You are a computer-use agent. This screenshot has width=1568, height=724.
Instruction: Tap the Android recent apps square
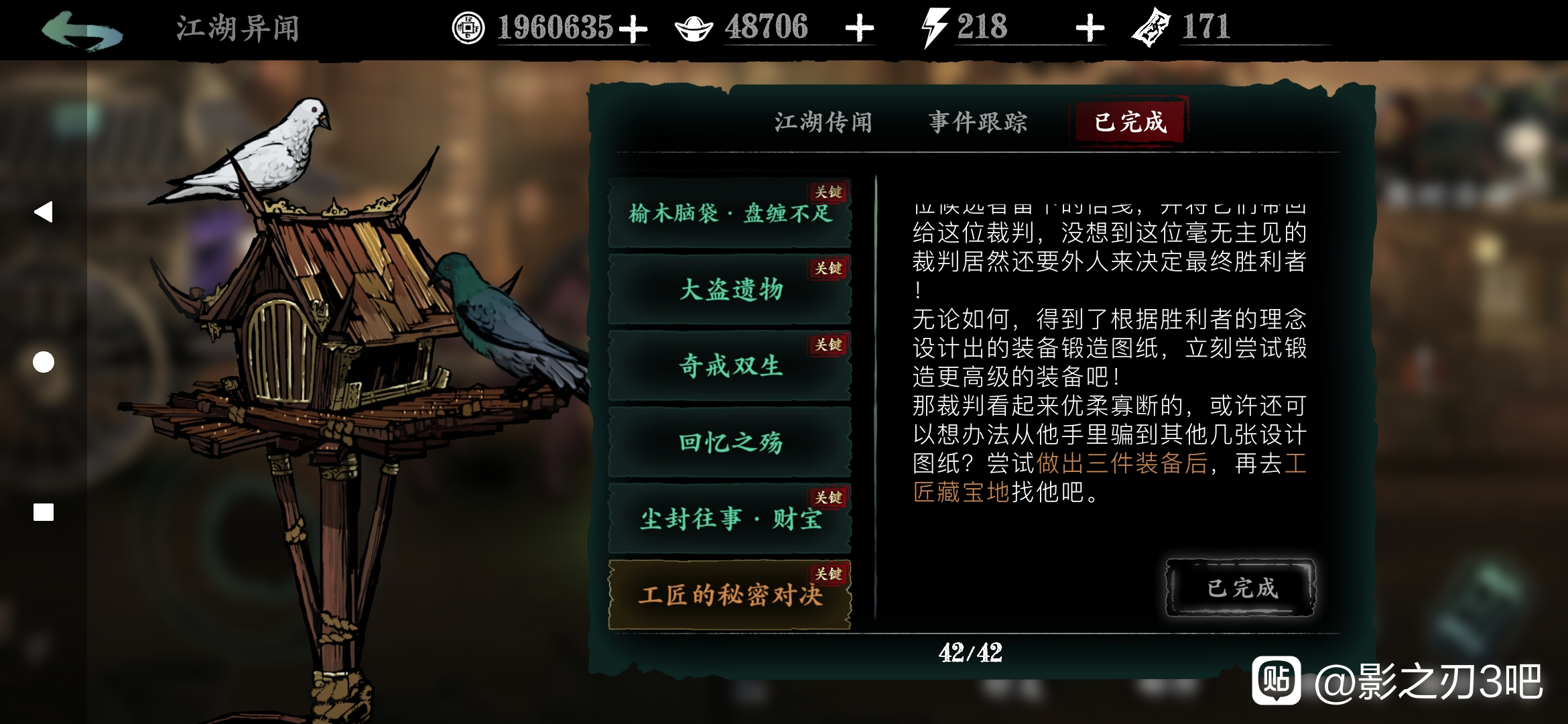[44, 512]
